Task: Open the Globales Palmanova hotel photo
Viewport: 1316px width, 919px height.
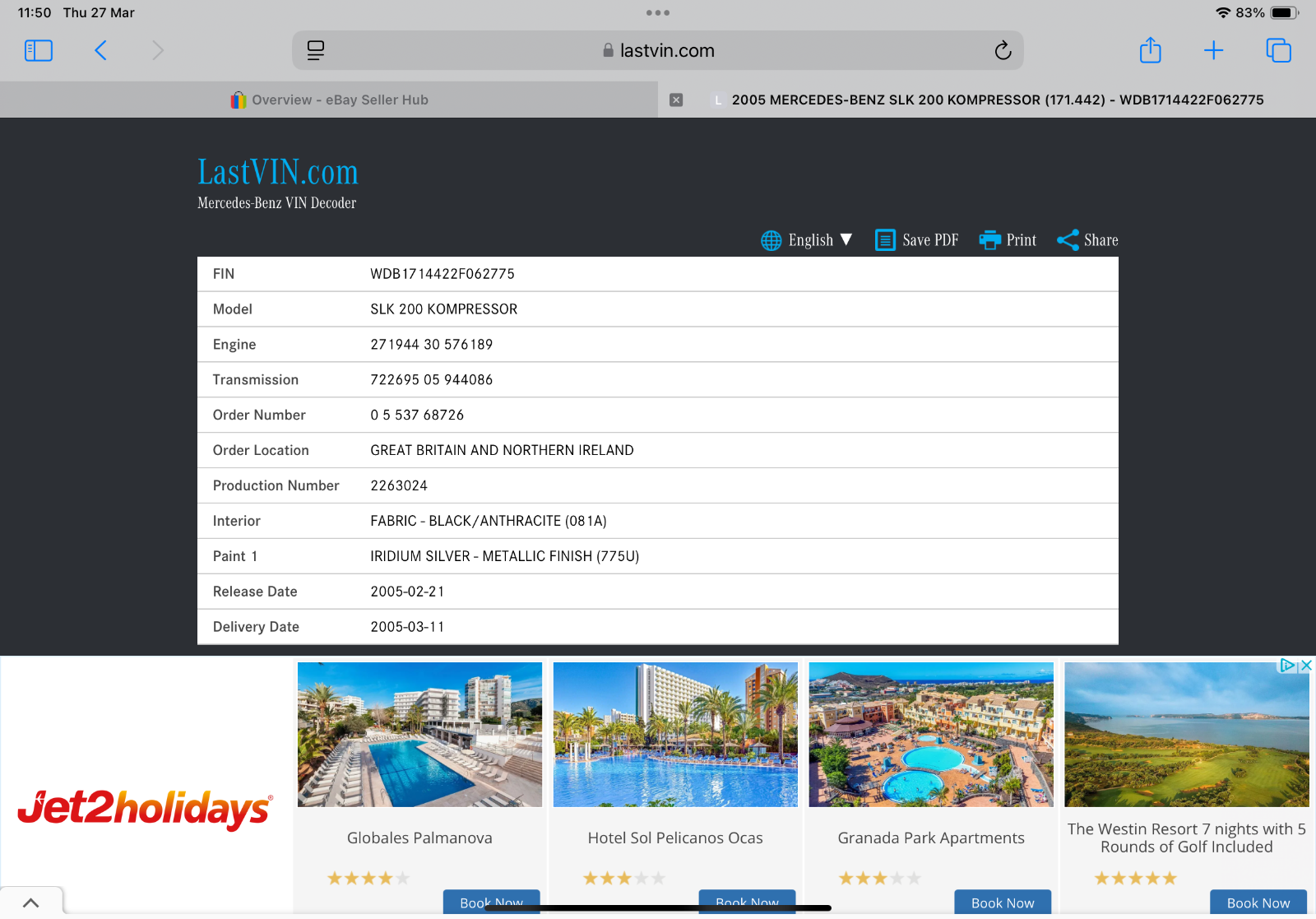Action: tap(419, 735)
